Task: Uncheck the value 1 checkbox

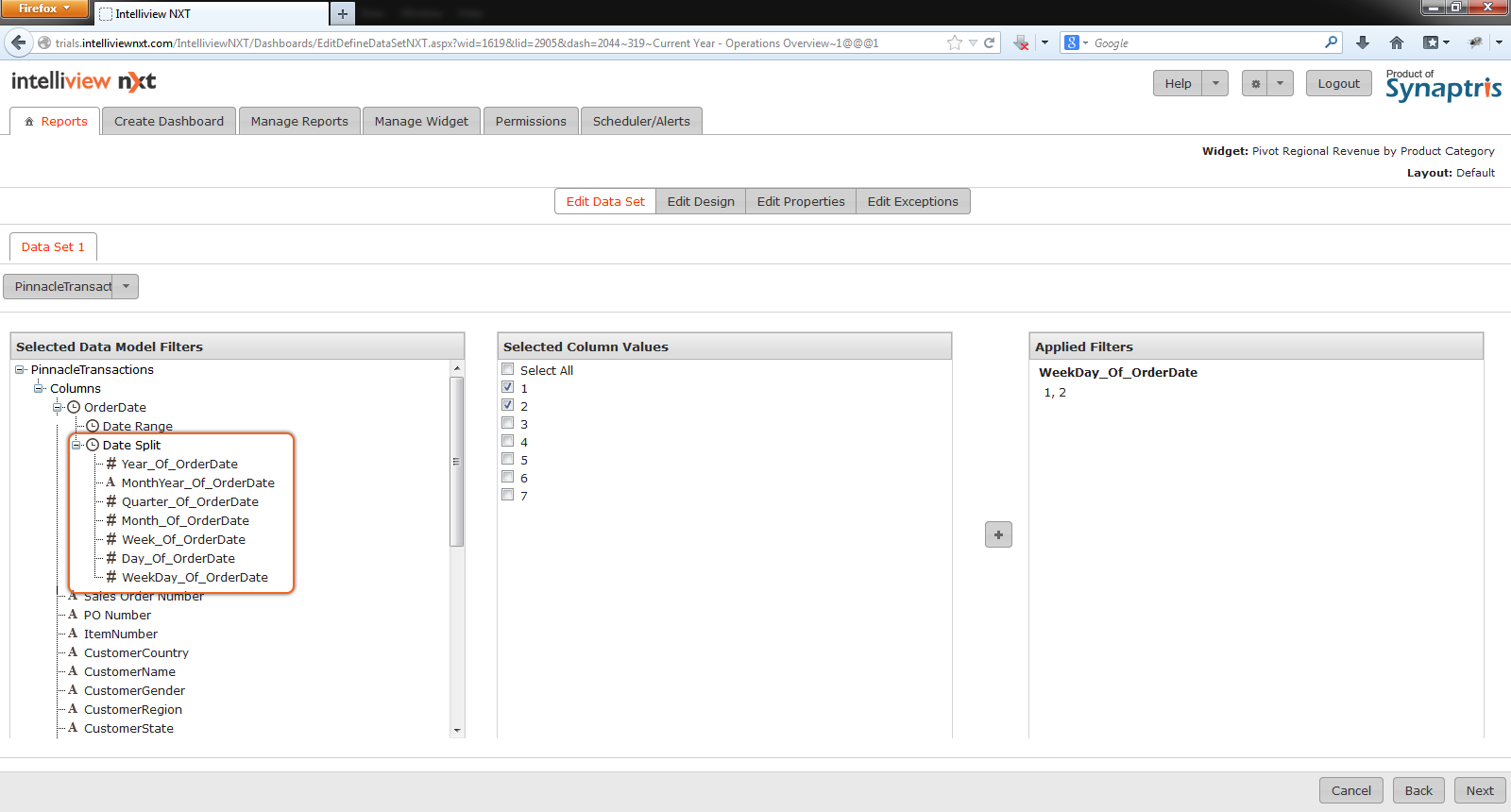Action: tap(508, 387)
